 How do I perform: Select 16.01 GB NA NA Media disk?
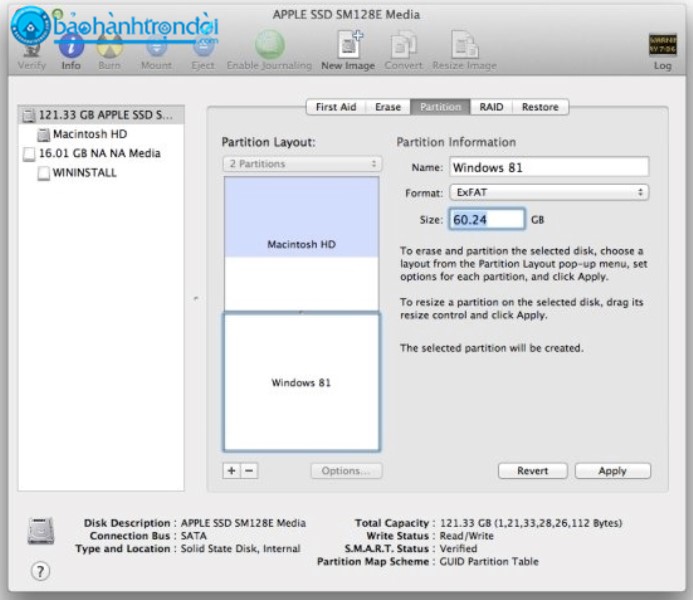101,153
